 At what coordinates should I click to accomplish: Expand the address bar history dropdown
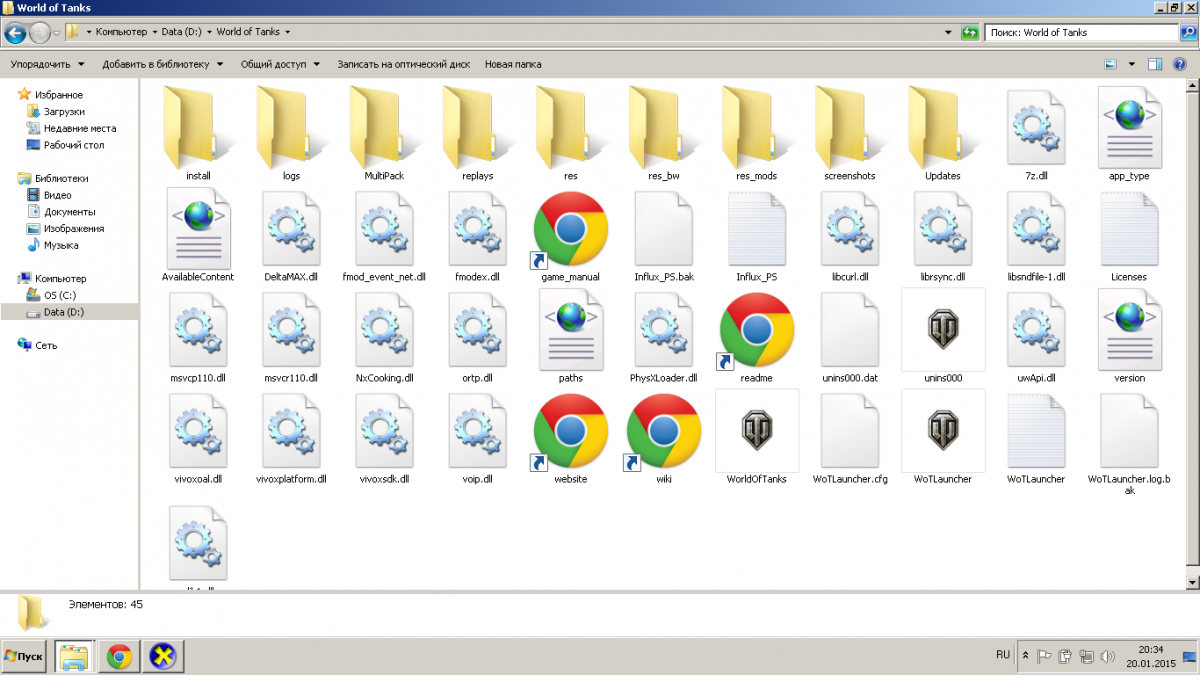[948, 32]
